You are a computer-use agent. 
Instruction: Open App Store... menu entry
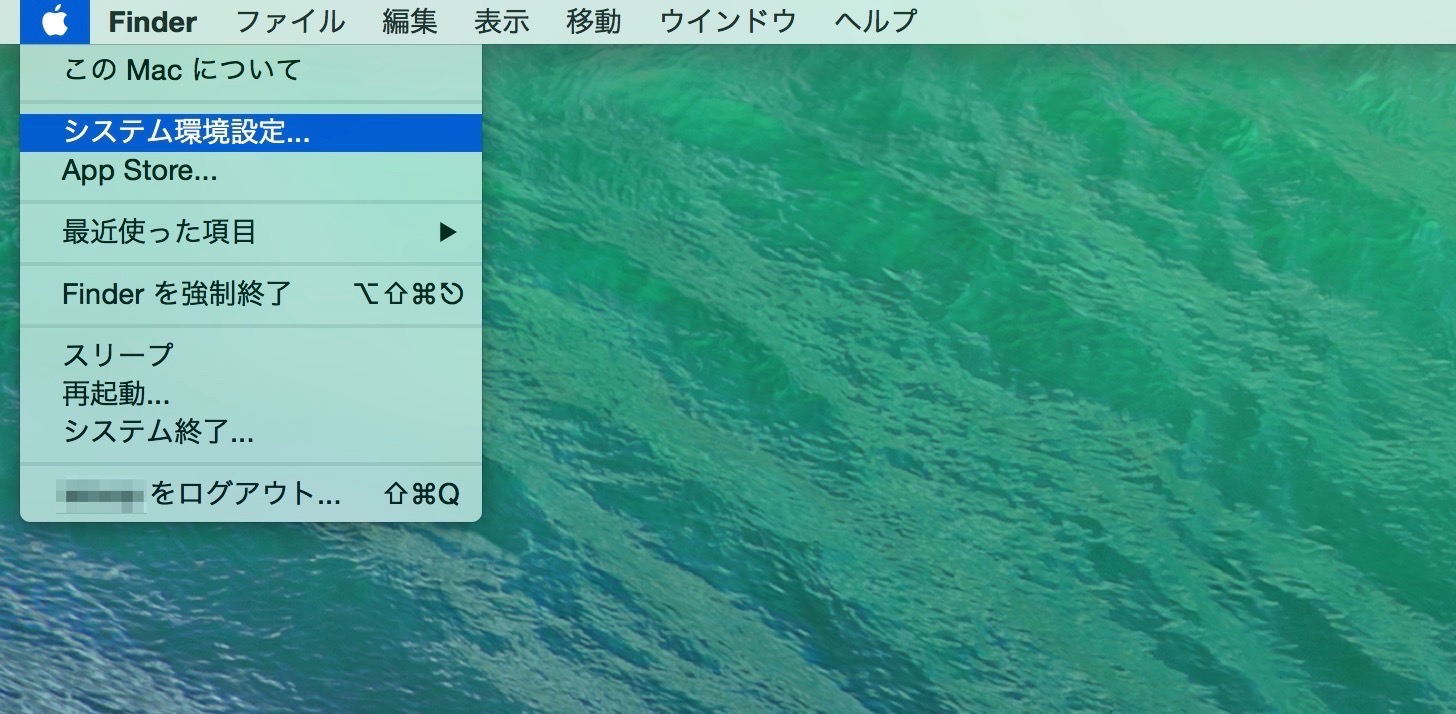coord(251,171)
